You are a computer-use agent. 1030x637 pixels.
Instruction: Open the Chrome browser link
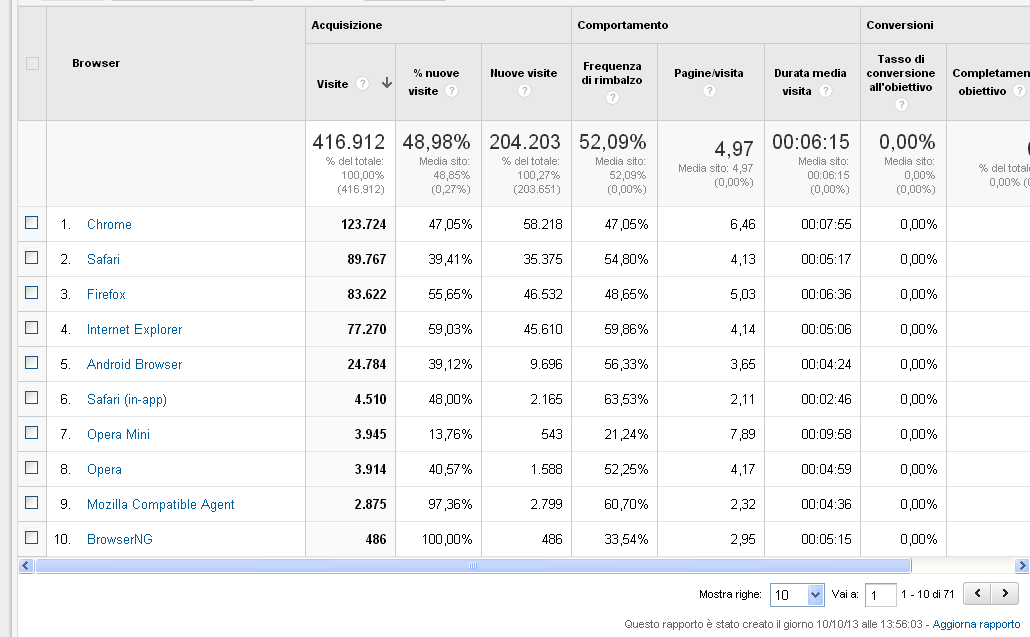point(109,224)
